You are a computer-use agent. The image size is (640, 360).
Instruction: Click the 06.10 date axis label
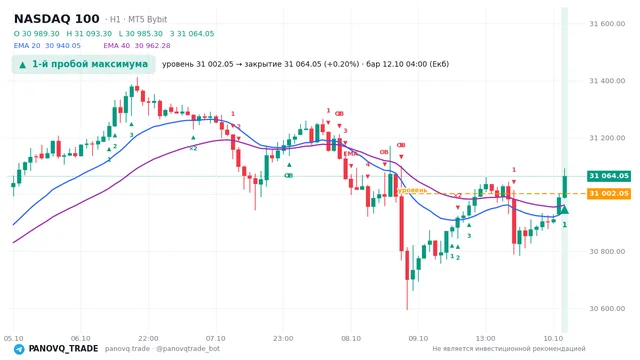[81, 338]
